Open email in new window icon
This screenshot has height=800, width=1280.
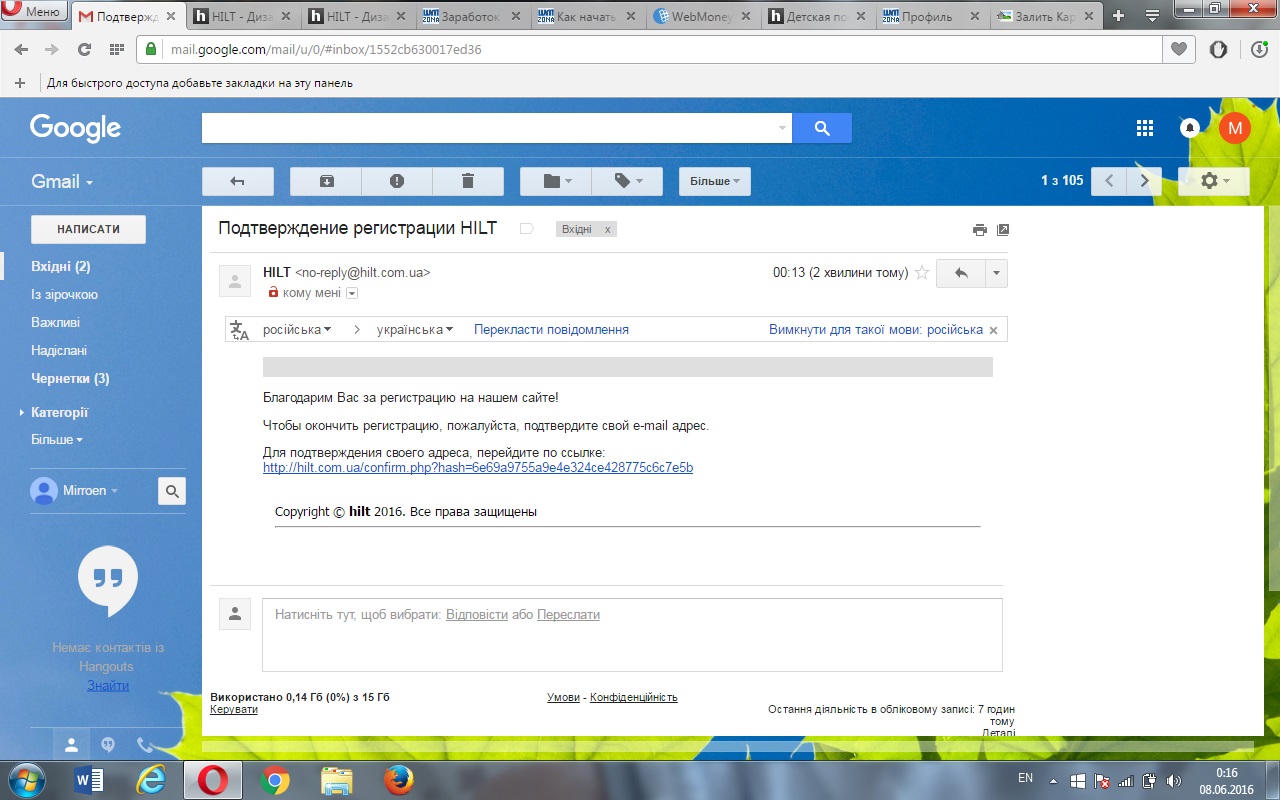pyautogui.click(x=1003, y=229)
